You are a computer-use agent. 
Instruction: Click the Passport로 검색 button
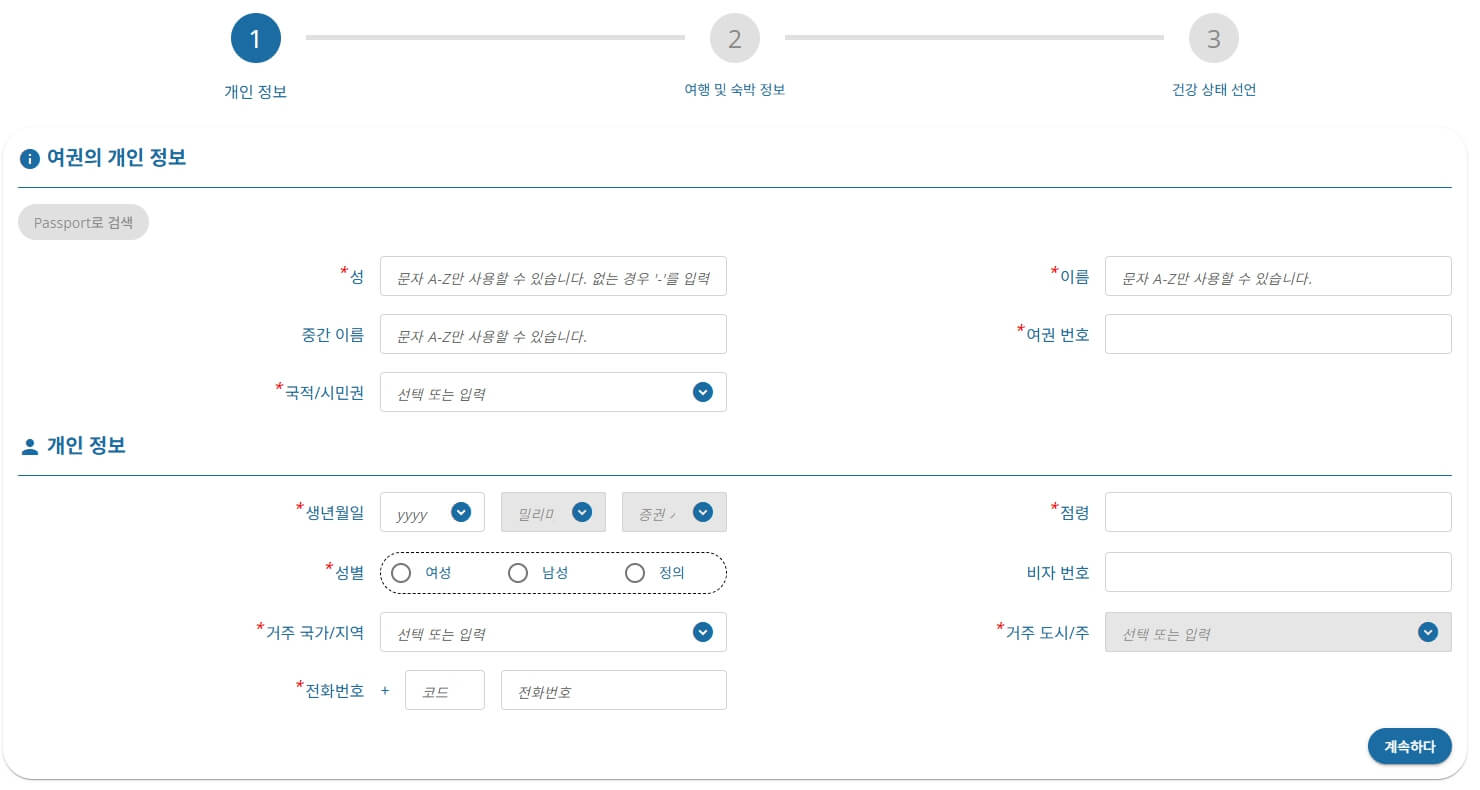(x=83, y=222)
